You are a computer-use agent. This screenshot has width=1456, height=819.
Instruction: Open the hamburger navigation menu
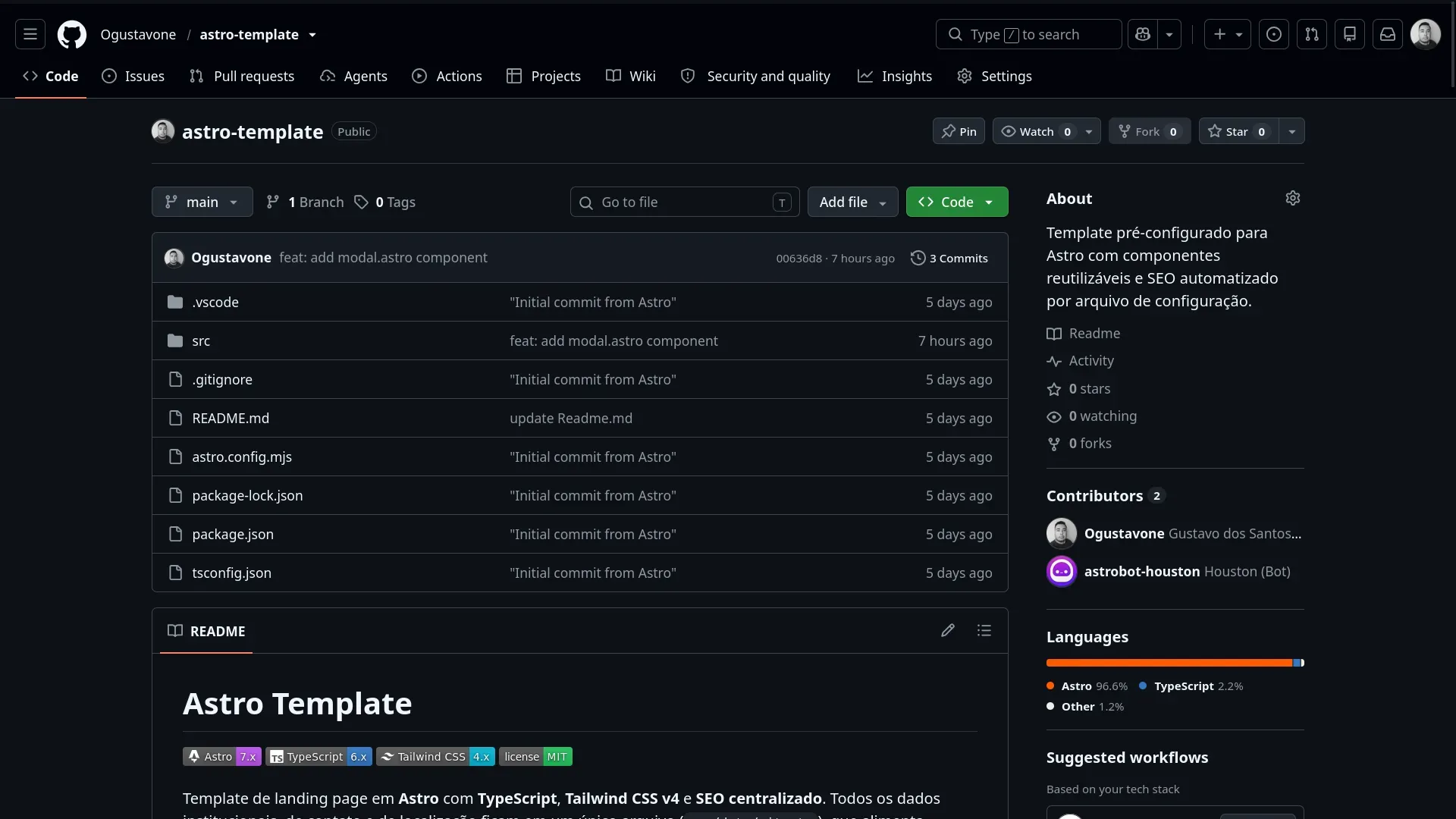pyautogui.click(x=30, y=34)
